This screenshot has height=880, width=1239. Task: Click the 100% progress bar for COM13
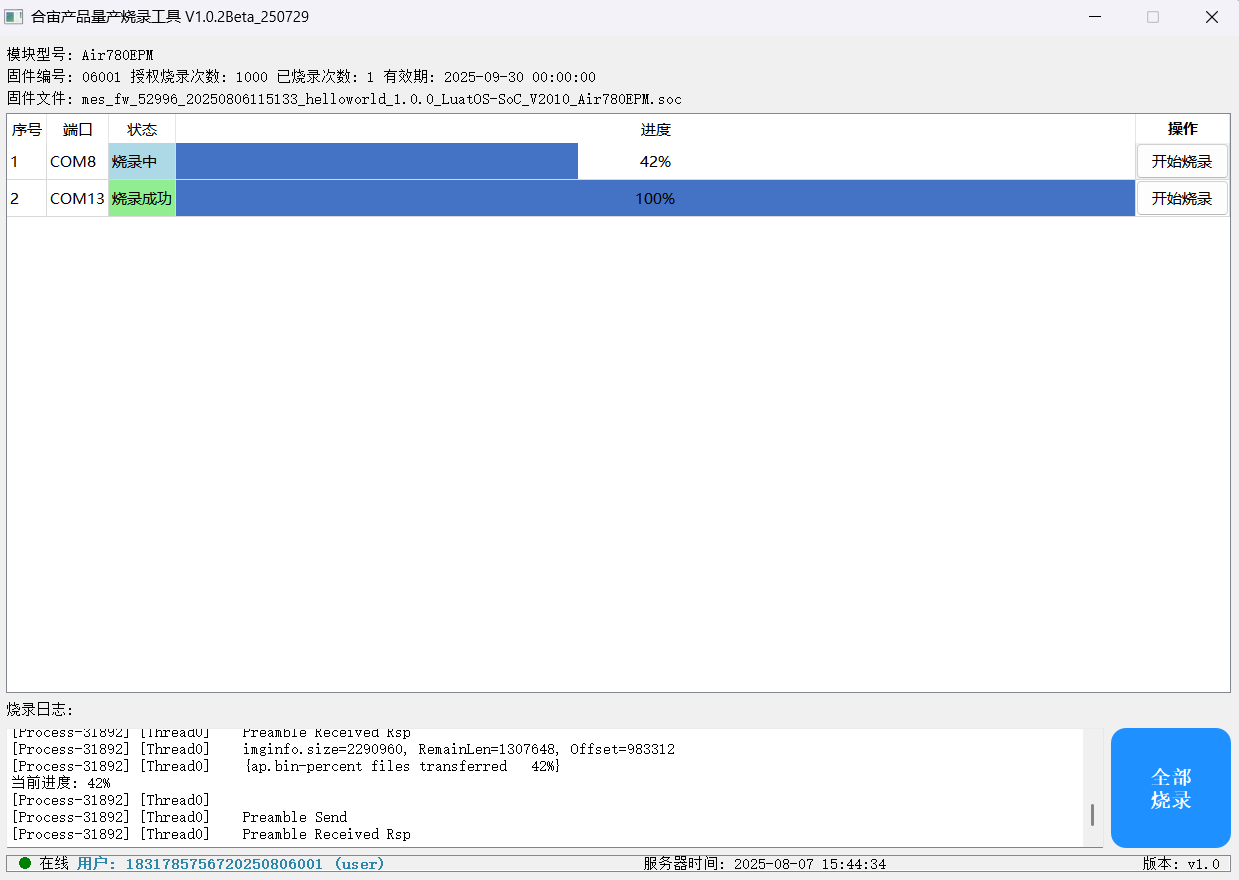[x=655, y=198]
